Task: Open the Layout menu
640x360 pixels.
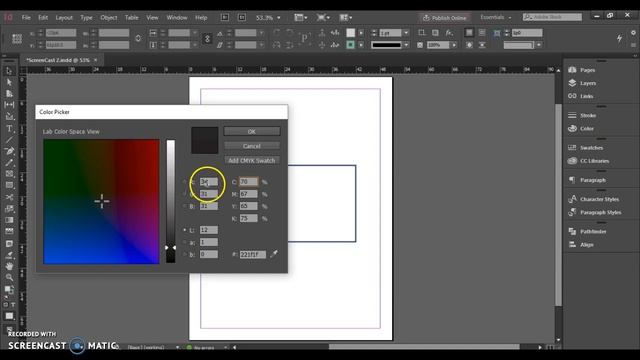Action: [64, 18]
